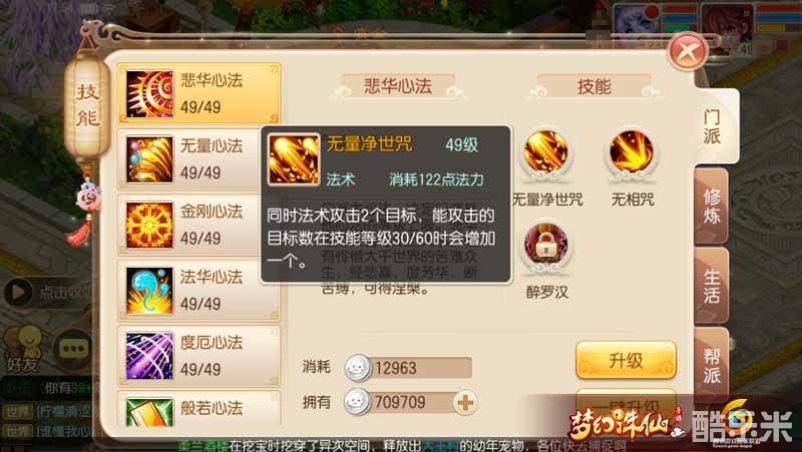Image resolution: width=802 pixels, height=452 pixels.
Task: Click the 无量净世咒 tooltip skill thumbnail
Action: coord(294,160)
